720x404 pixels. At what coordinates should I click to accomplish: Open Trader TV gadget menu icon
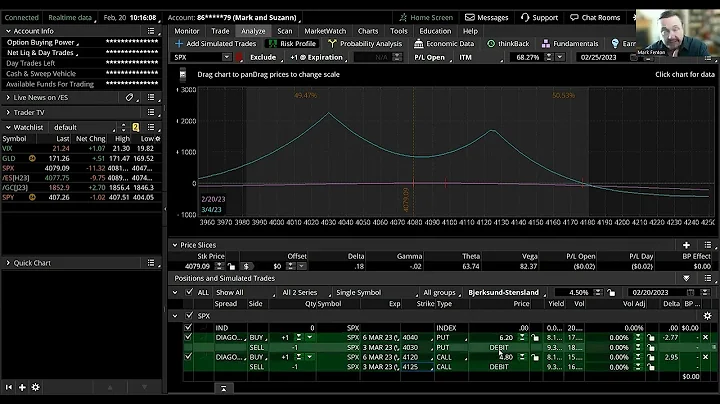pos(151,112)
